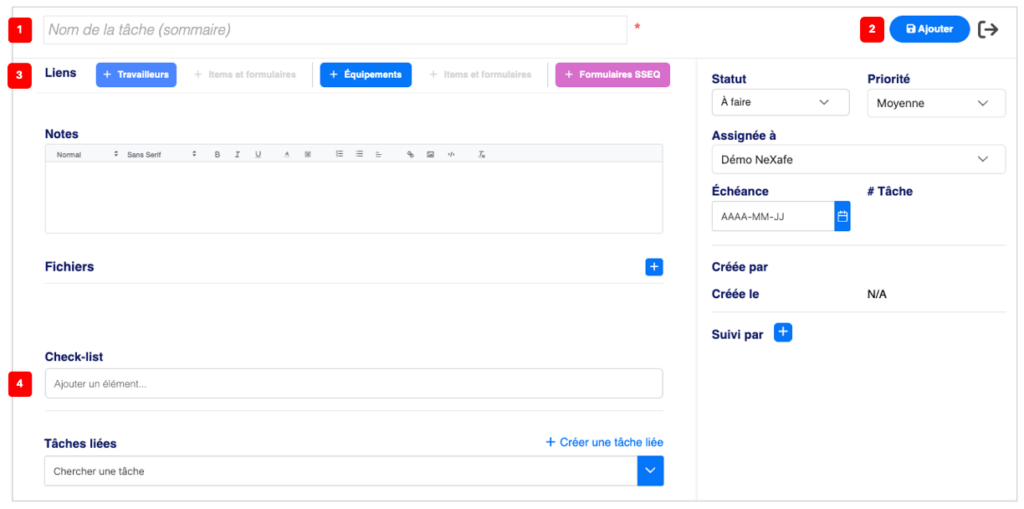
Task: Insert an image via Notes toolbar
Action: click(430, 155)
